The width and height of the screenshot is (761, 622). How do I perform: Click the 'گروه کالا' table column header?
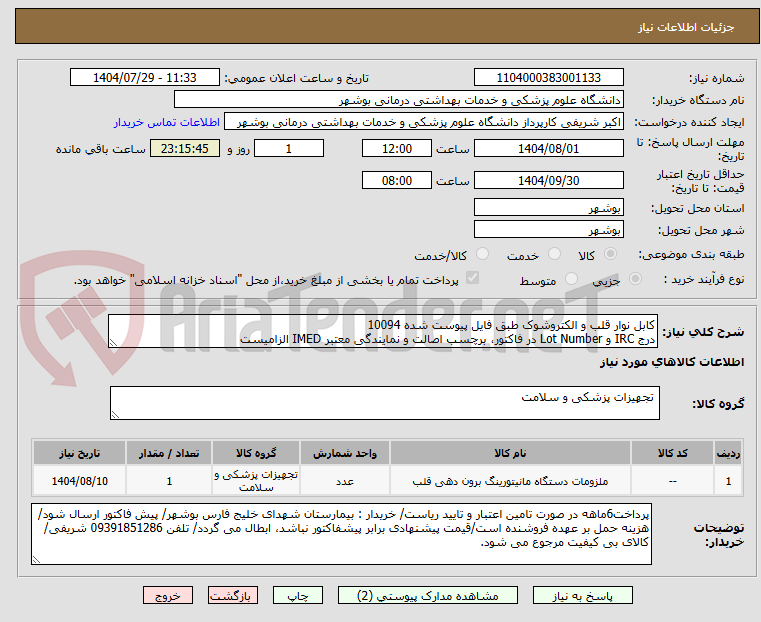pos(256,453)
